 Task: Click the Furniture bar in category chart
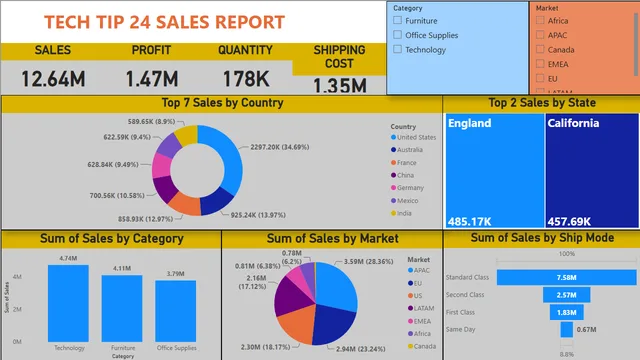pyautogui.click(x=122, y=309)
